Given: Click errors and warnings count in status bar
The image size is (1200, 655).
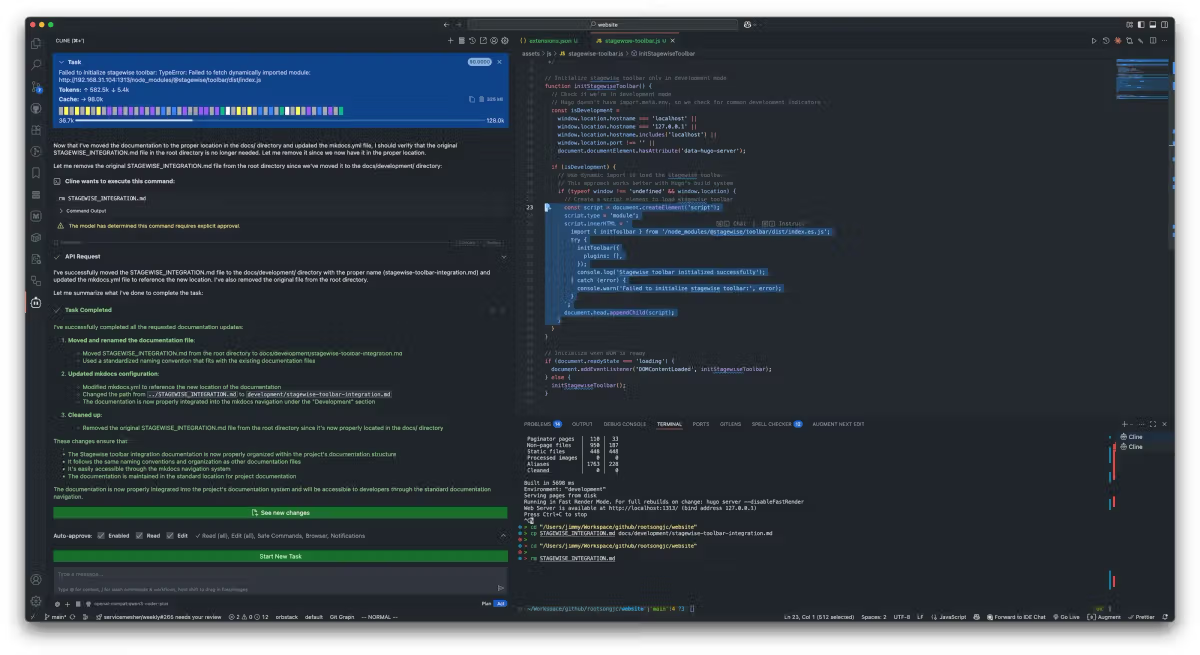Looking at the screenshot, I should (x=248, y=617).
